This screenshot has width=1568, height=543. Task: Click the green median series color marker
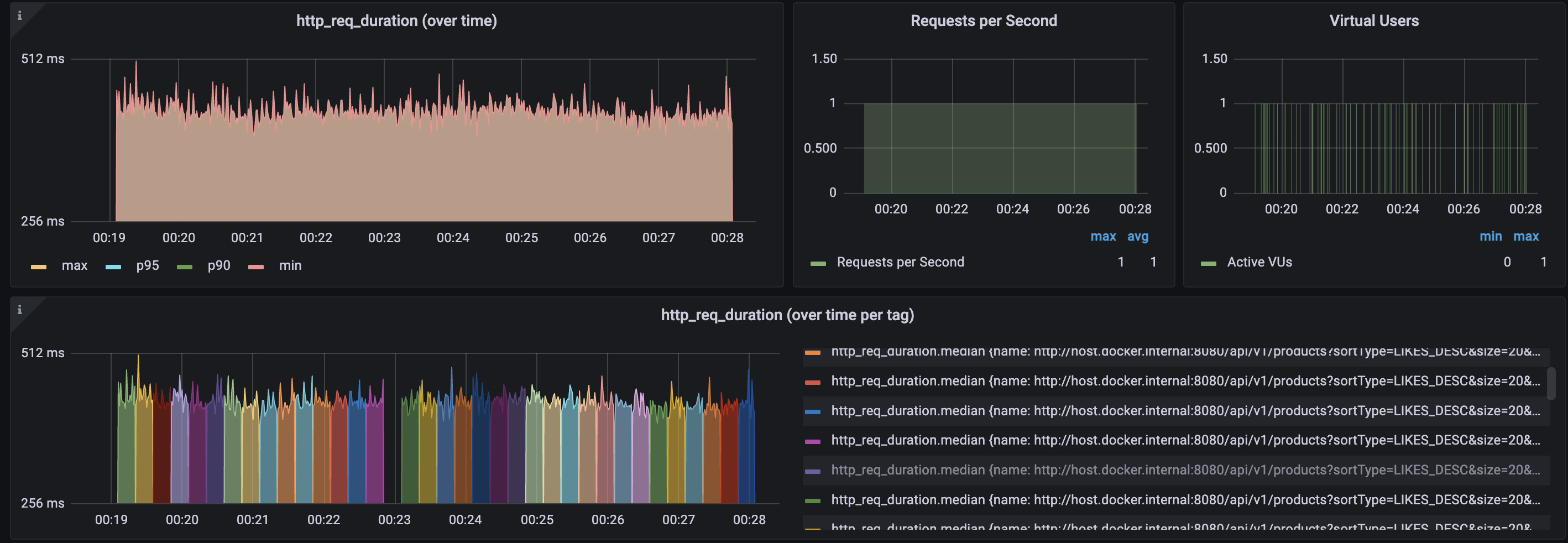(813, 500)
